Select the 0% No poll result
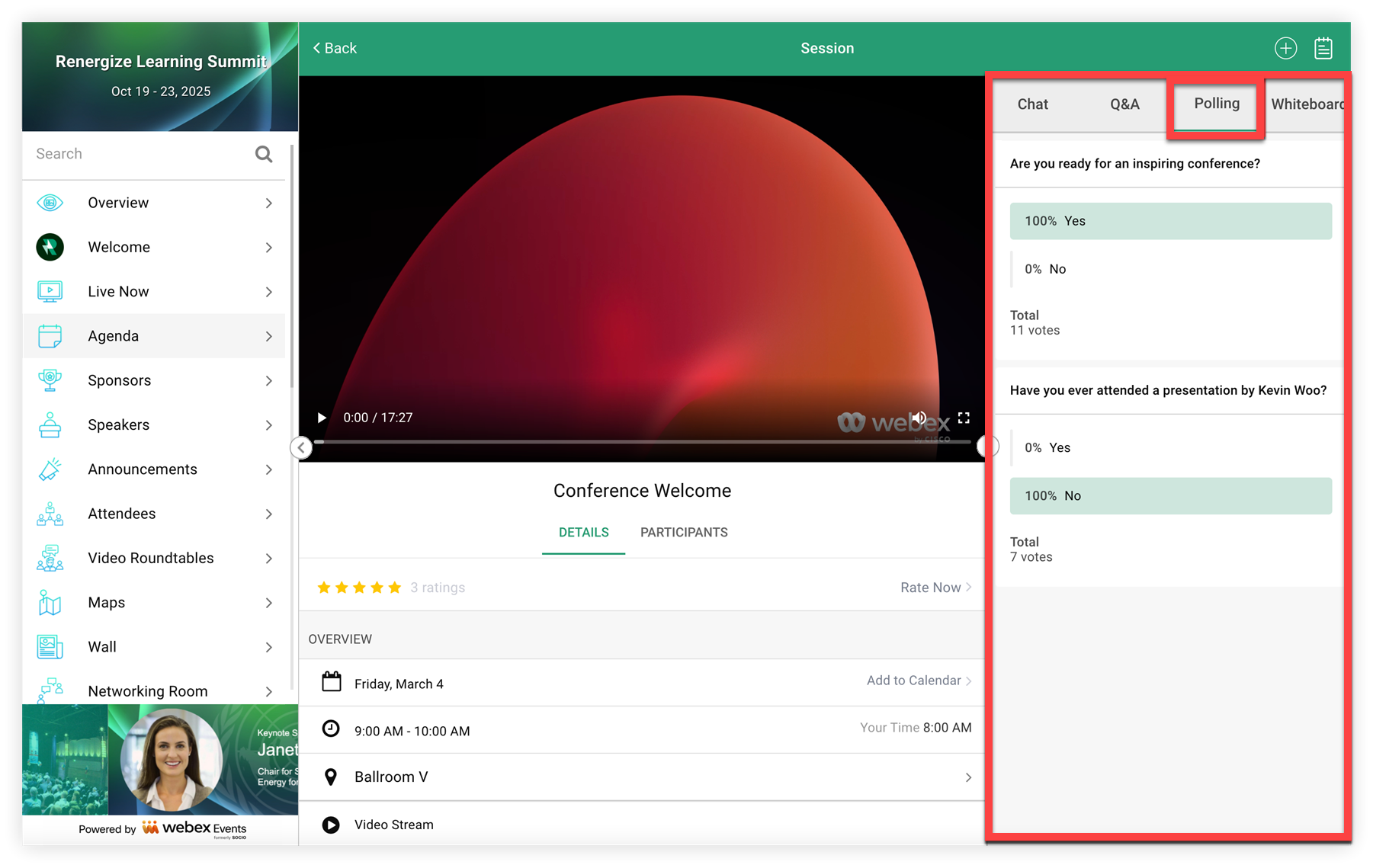 coord(1170,269)
